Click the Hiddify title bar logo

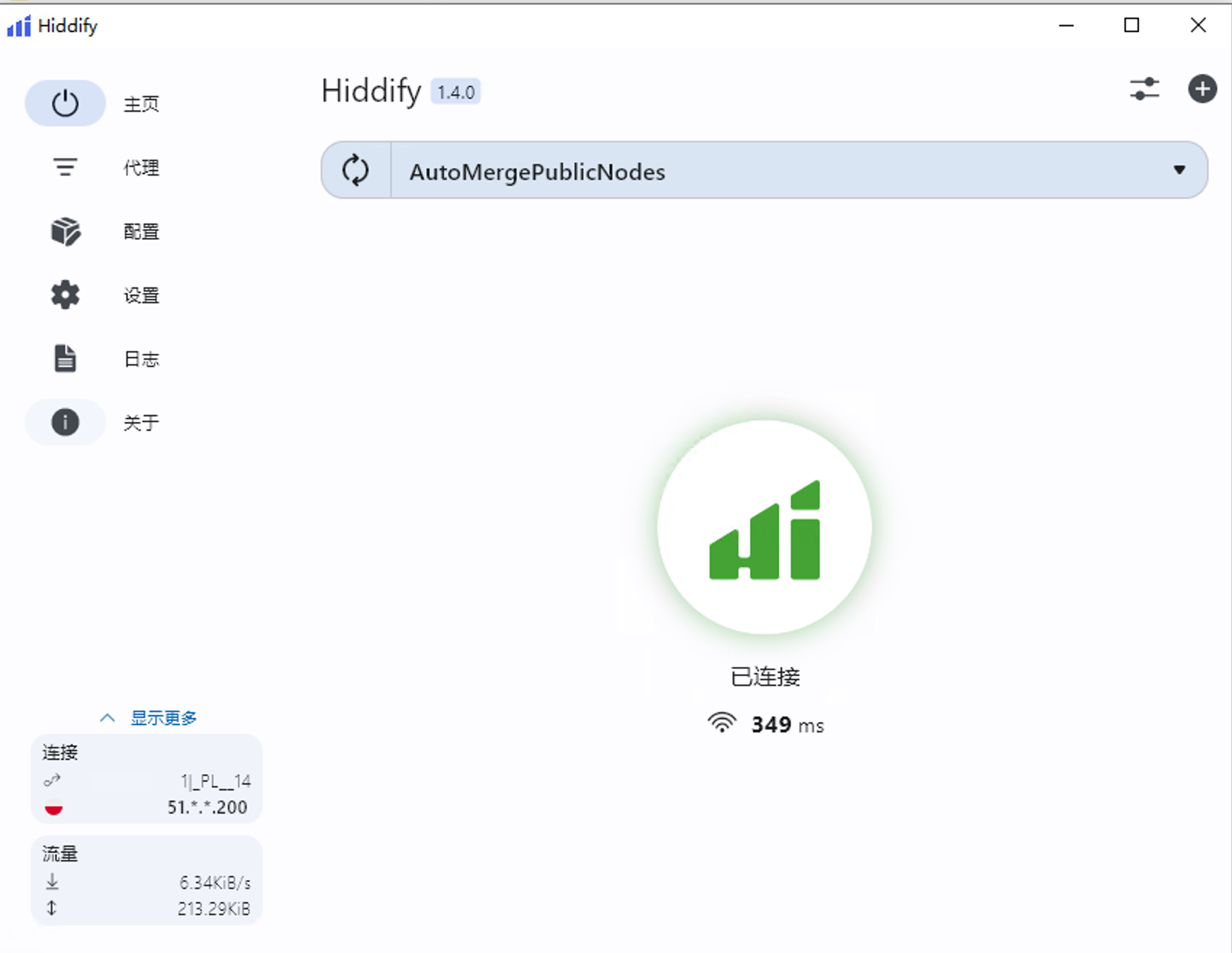point(19,26)
